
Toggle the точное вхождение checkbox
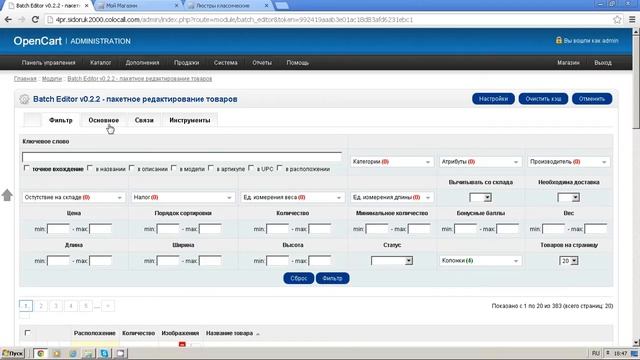[x=27, y=168]
